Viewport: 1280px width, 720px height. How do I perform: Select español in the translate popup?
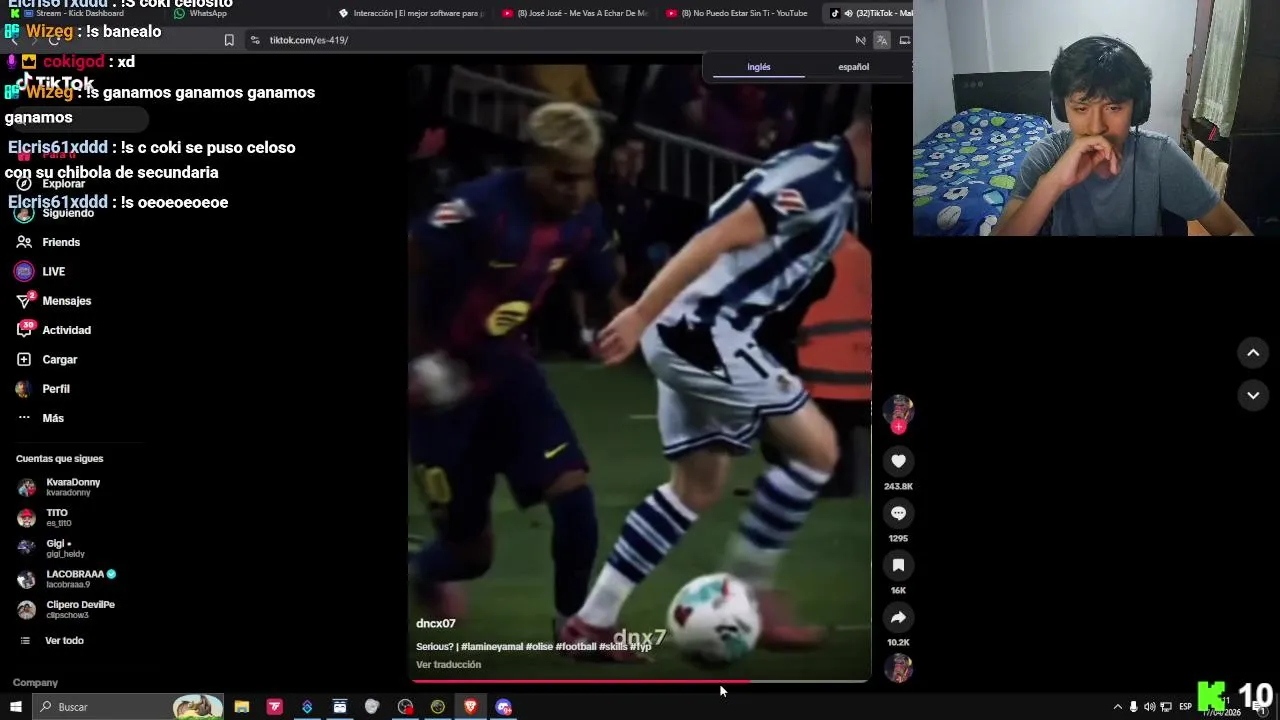point(853,67)
